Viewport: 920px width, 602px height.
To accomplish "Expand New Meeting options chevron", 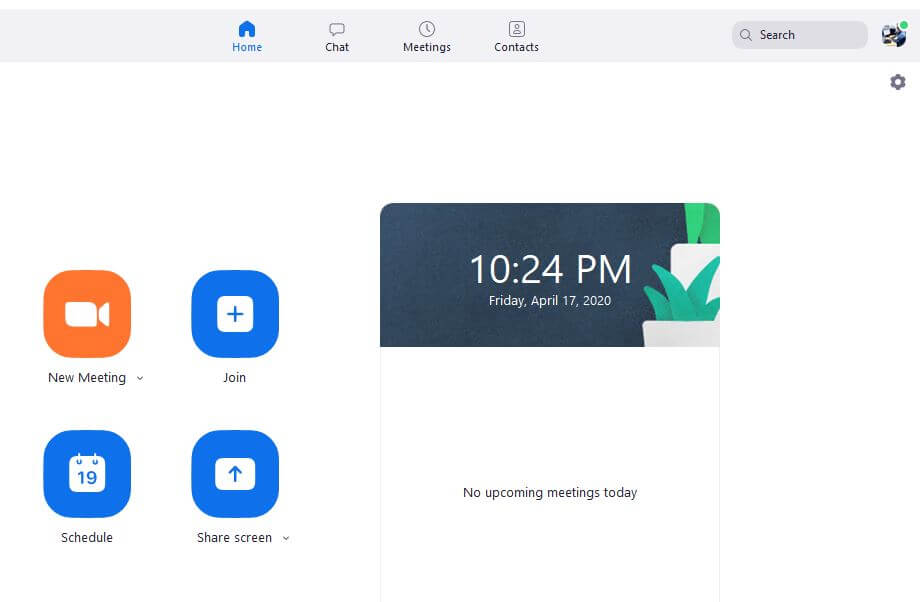I will coord(140,378).
